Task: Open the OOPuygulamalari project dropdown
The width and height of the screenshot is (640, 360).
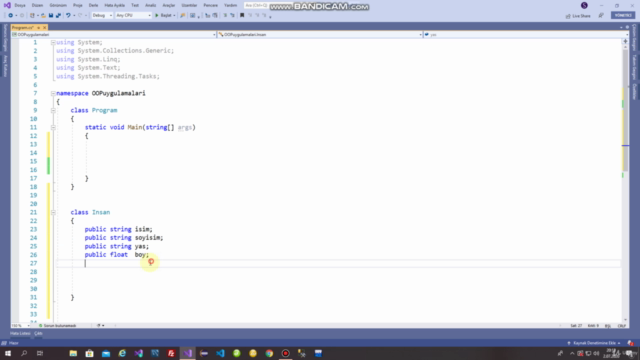Action: pos(114,35)
